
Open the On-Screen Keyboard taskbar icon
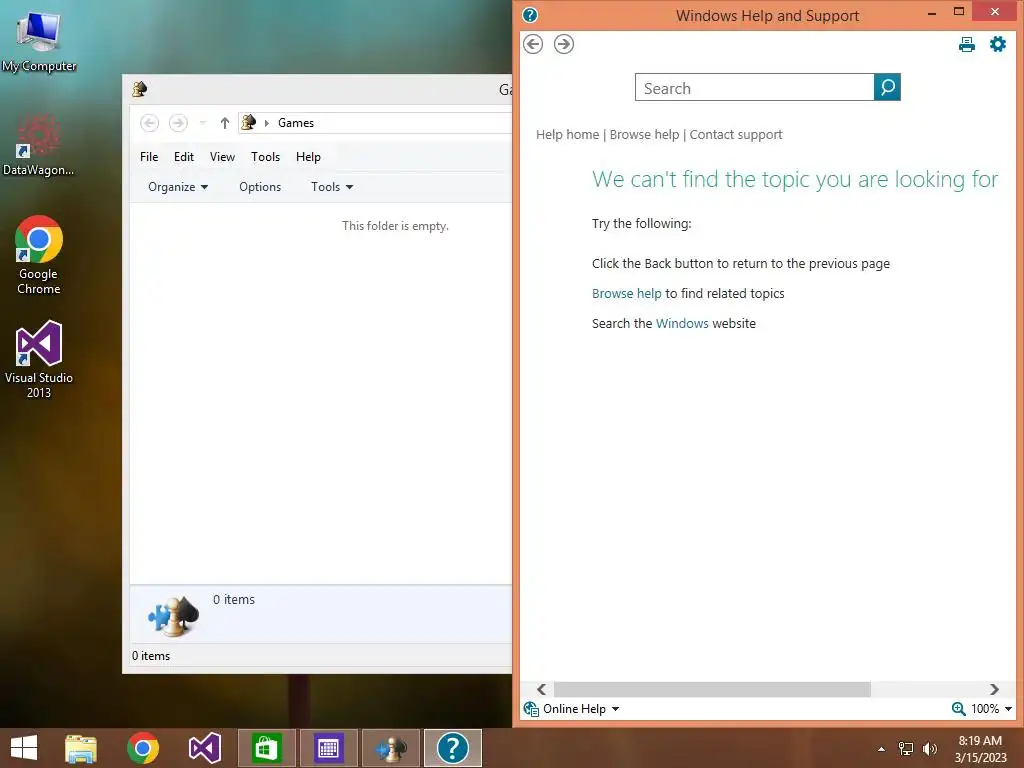[x=328, y=748]
